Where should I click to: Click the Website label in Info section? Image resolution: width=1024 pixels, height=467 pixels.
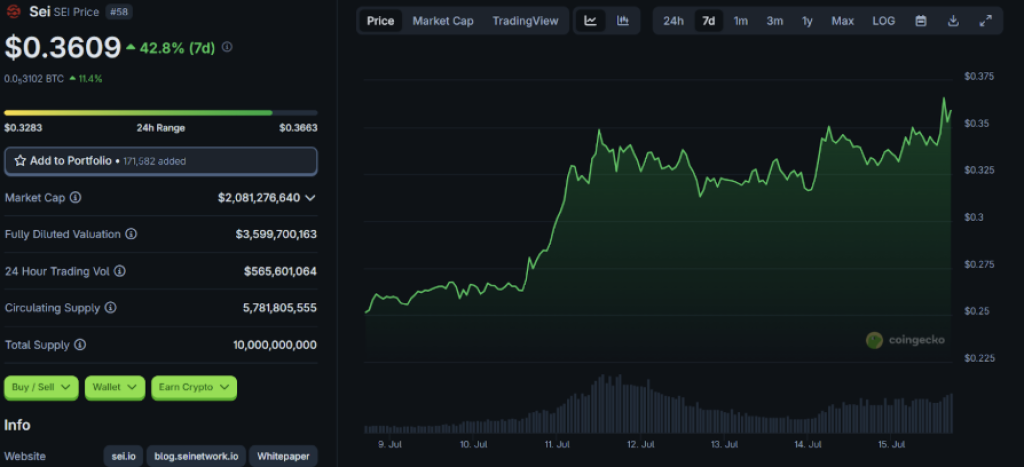pos(25,456)
